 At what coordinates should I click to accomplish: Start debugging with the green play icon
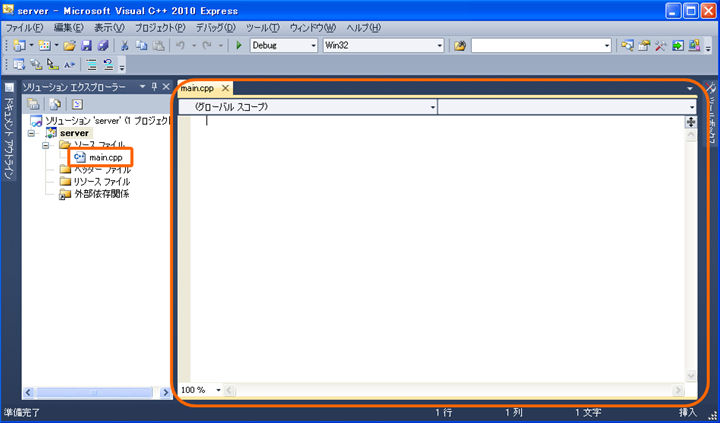239,45
